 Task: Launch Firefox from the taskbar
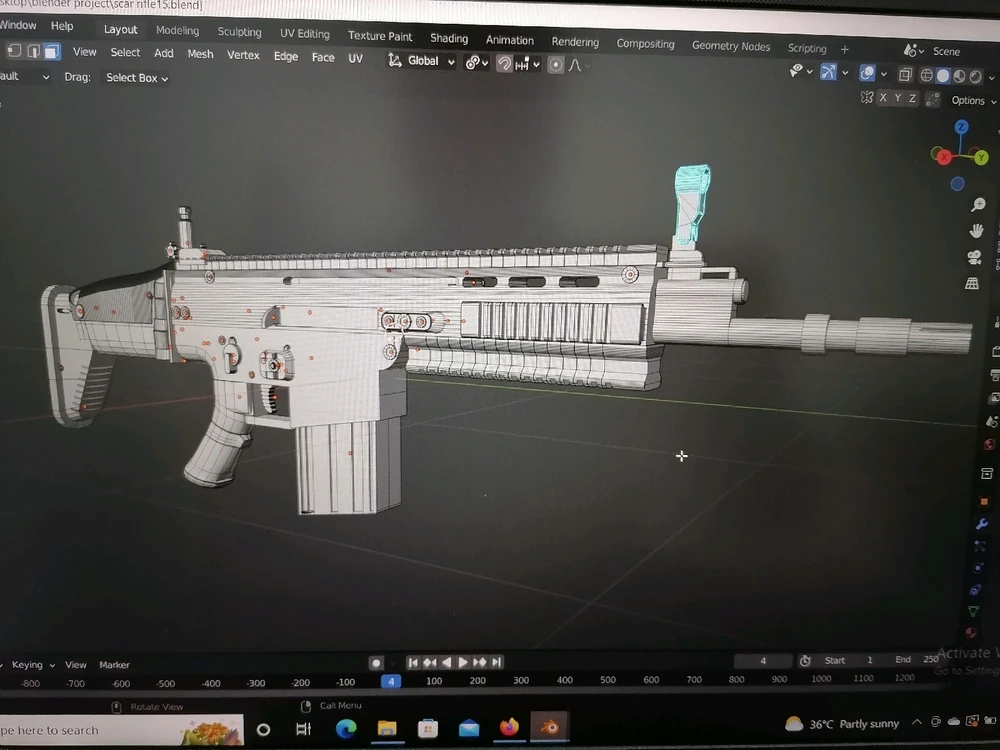[x=510, y=727]
